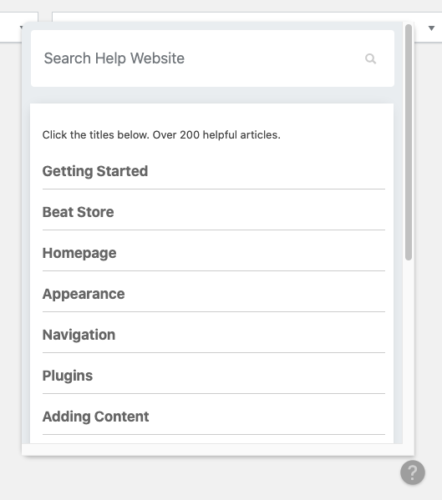442x500 pixels.
Task: Click the gray band under the search box
Action: [x=212, y=95]
